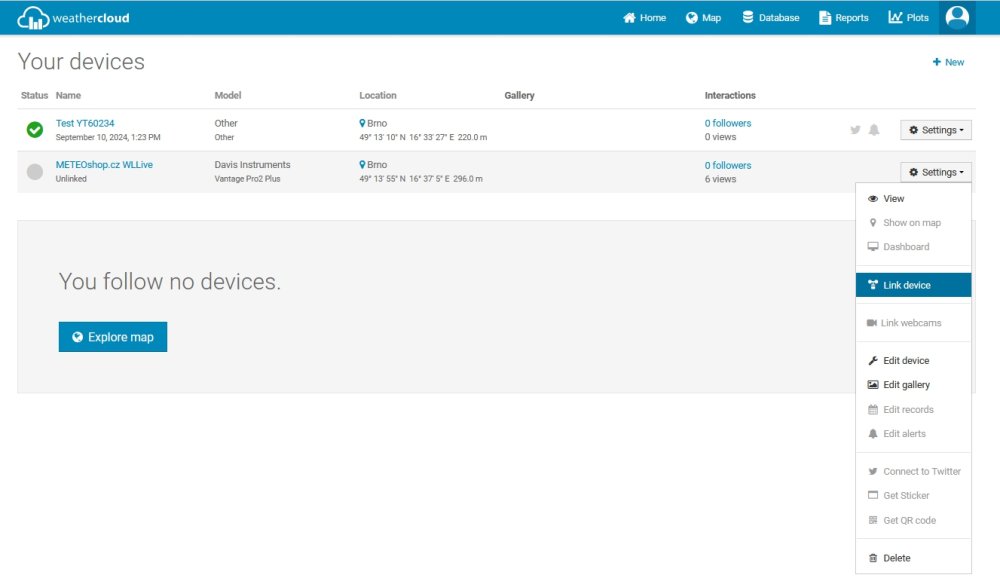This screenshot has height=581, width=1000.
Task: Click the grey status circle for METEOshop.cz
Action: point(35,172)
